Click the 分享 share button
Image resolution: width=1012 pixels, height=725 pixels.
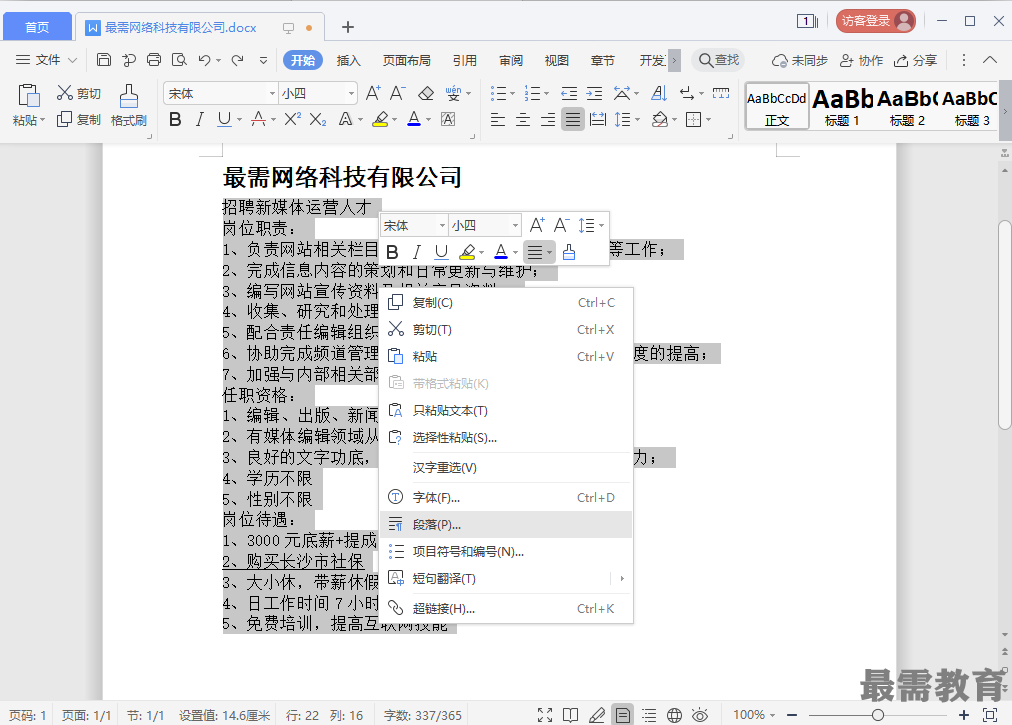click(915, 60)
